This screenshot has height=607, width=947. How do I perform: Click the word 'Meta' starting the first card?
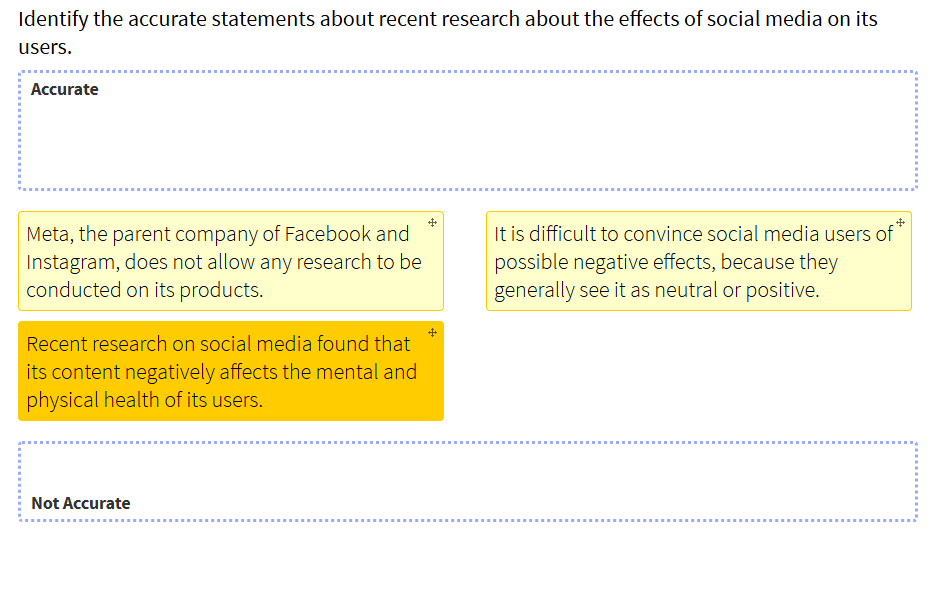pos(49,234)
